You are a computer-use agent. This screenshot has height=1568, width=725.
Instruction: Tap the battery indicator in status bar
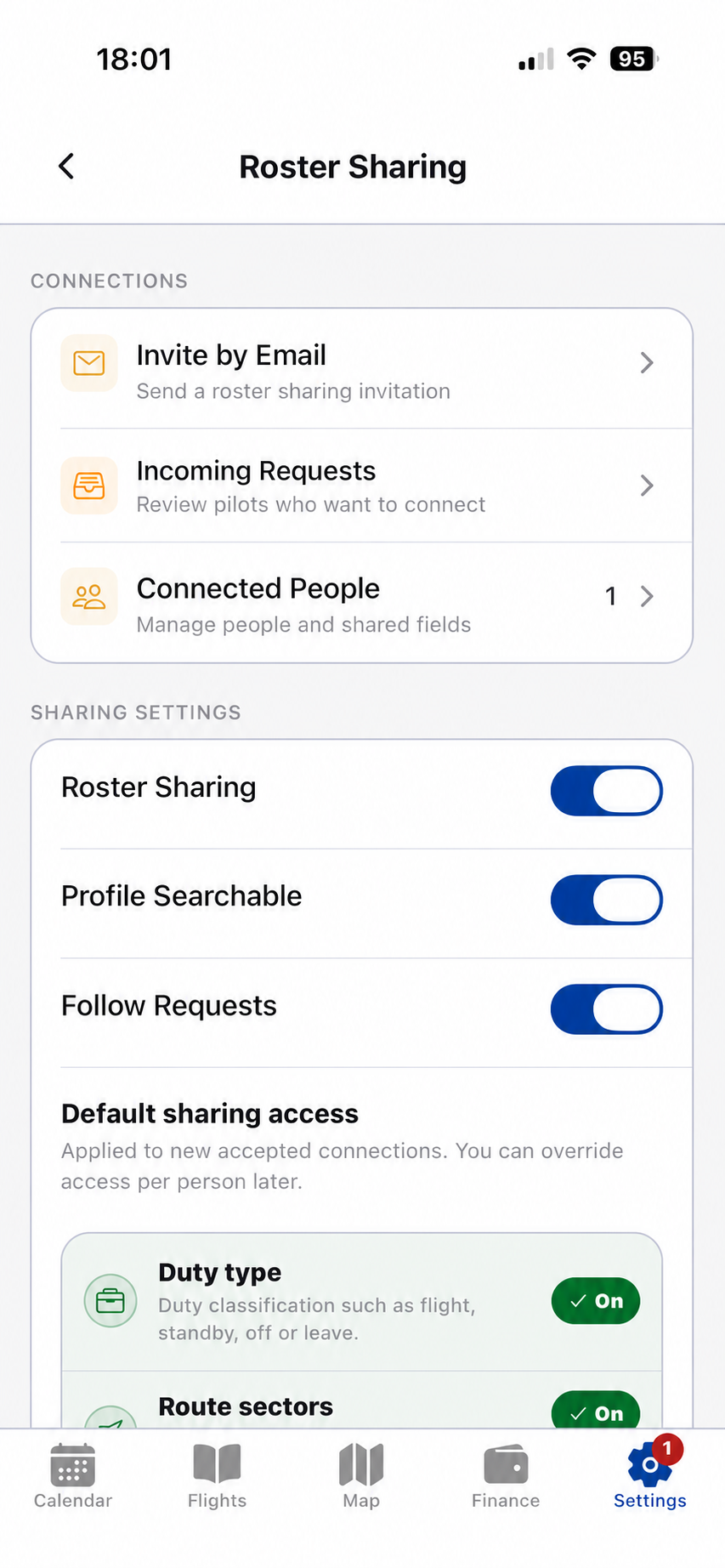click(x=634, y=59)
